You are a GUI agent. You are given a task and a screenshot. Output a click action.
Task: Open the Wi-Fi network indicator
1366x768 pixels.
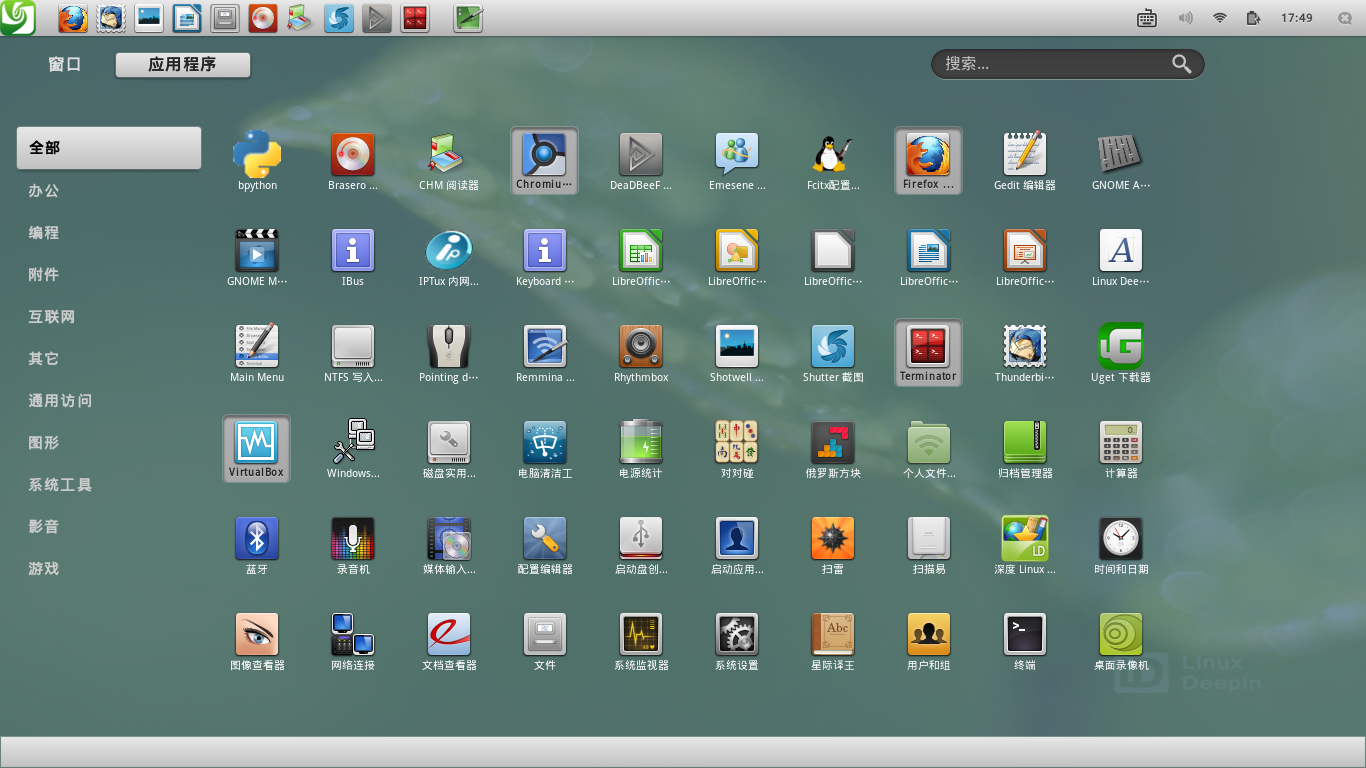point(1220,17)
